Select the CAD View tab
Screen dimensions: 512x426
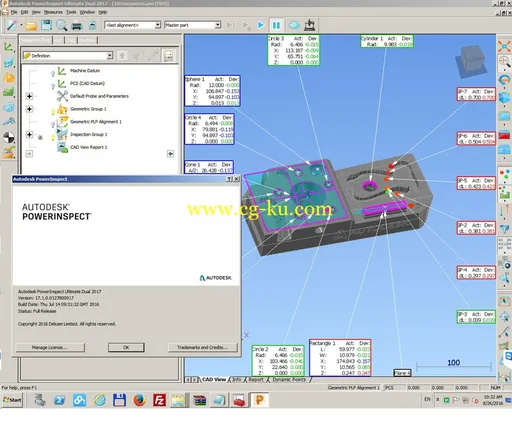point(214,380)
